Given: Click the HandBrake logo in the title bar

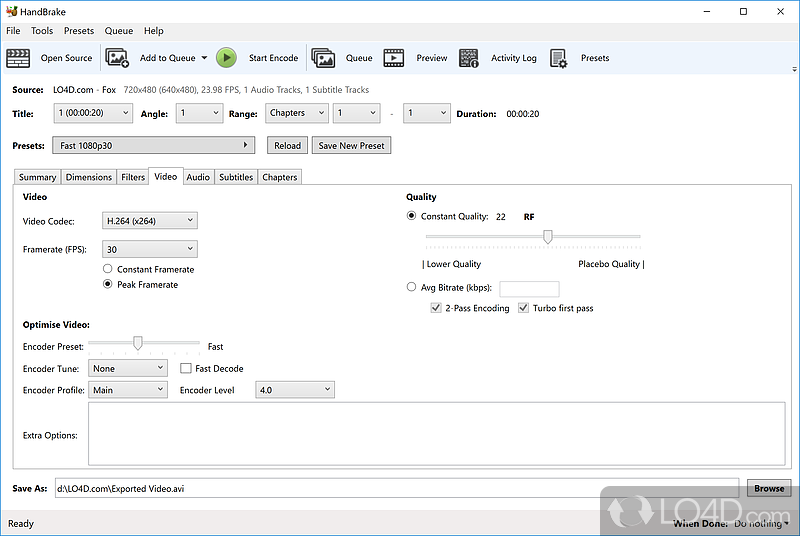Looking at the screenshot, I should [x=11, y=11].
